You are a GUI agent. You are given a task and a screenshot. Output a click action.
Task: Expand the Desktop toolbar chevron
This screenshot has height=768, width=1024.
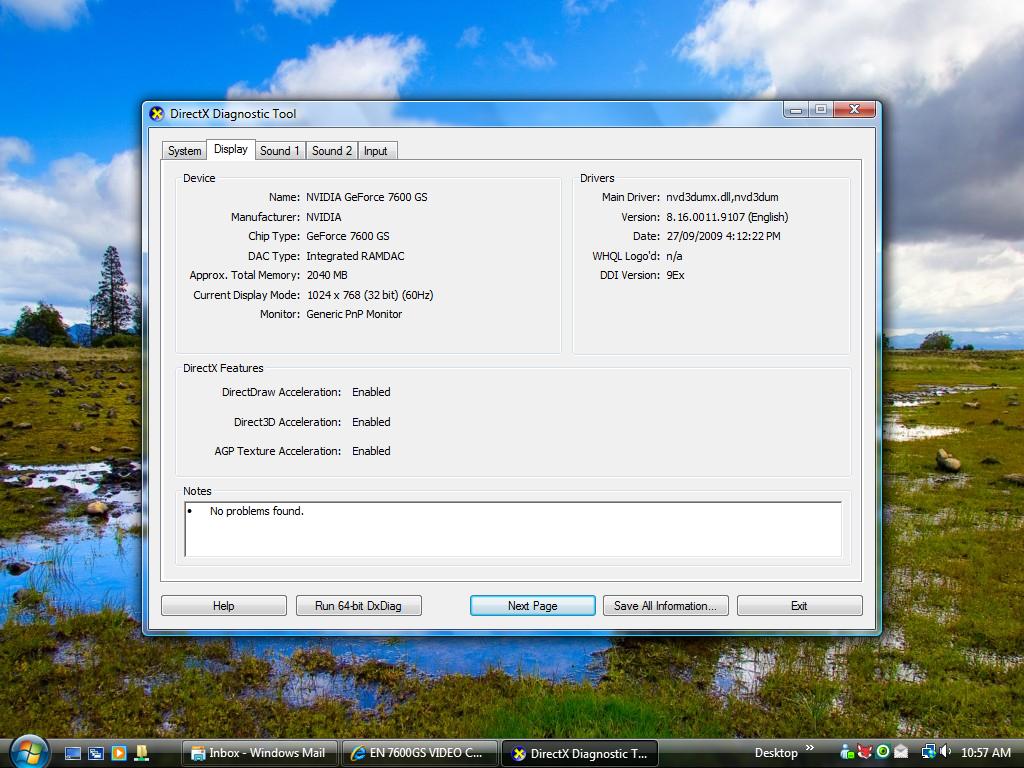coord(810,748)
